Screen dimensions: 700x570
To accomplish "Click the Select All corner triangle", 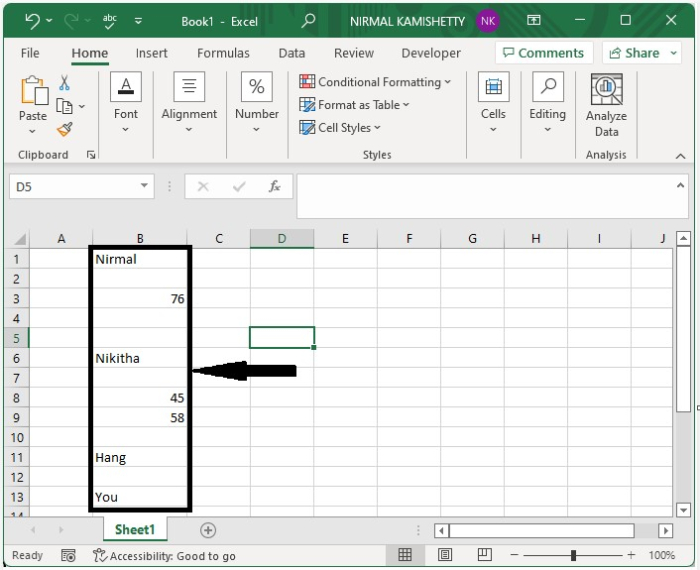I will (20, 239).
